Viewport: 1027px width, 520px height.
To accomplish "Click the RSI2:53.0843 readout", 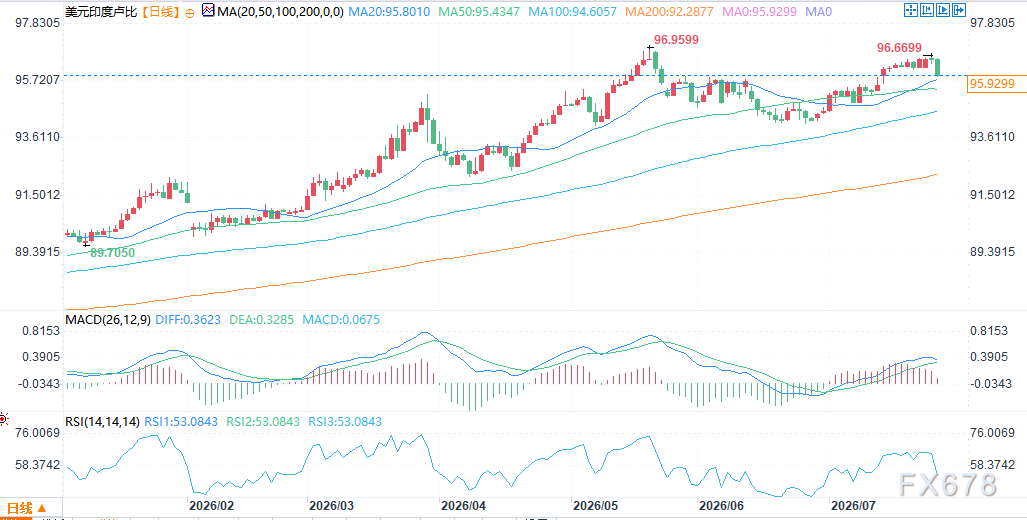I will [263, 422].
